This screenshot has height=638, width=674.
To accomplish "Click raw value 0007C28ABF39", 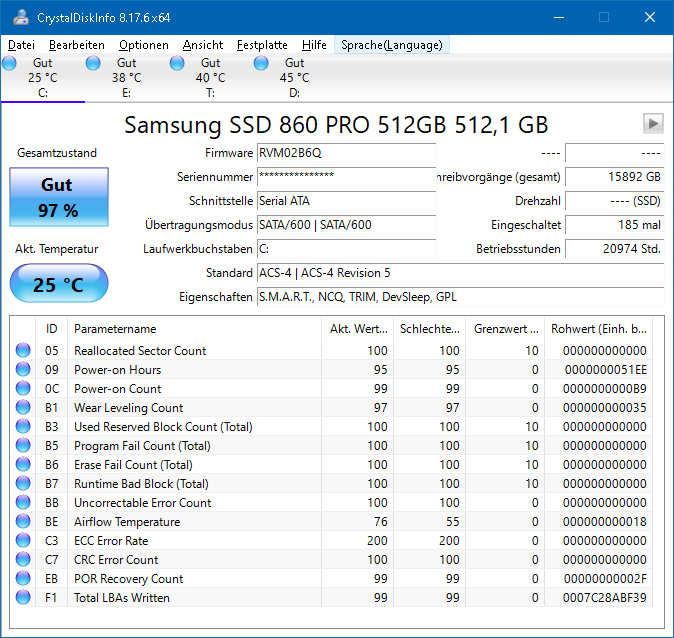I will 604,598.
